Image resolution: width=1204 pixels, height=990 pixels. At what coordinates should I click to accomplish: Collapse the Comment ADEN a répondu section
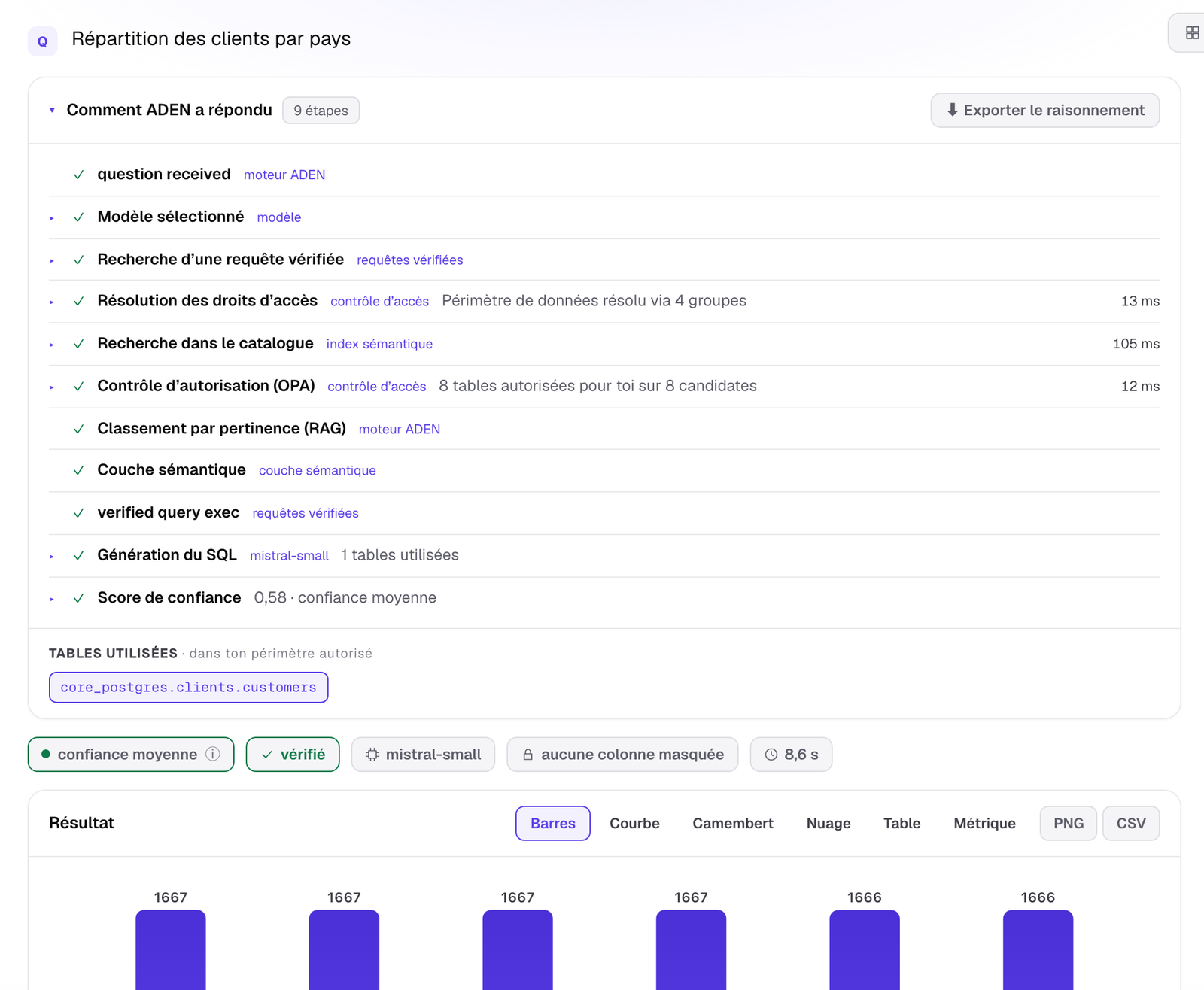point(52,110)
